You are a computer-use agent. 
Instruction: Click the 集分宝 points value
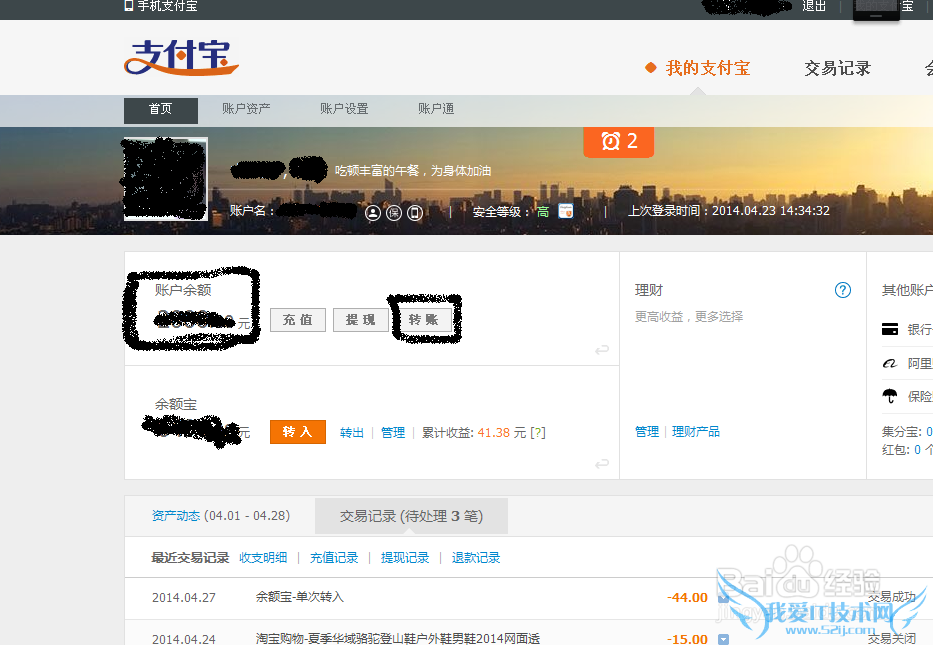[x=929, y=432]
